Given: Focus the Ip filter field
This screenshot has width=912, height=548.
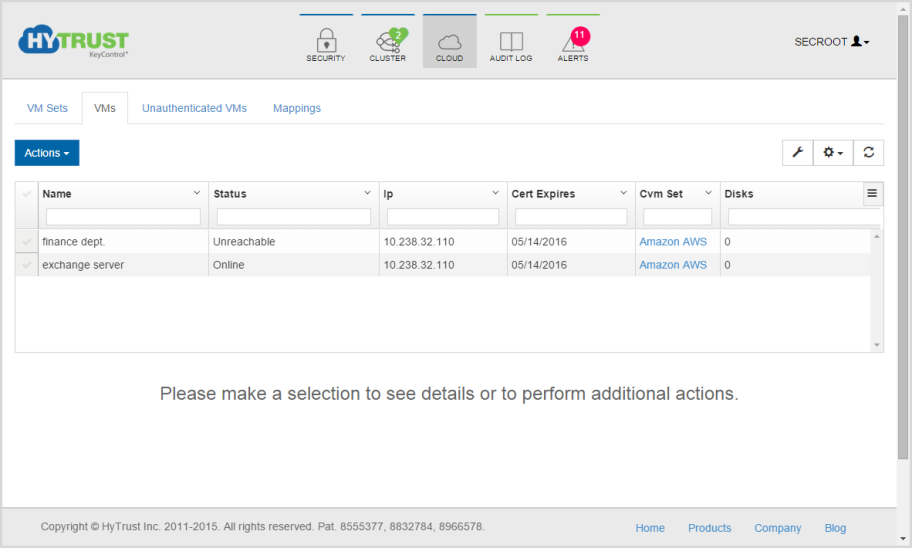Looking at the screenshot, I should [x=443, y=217].
